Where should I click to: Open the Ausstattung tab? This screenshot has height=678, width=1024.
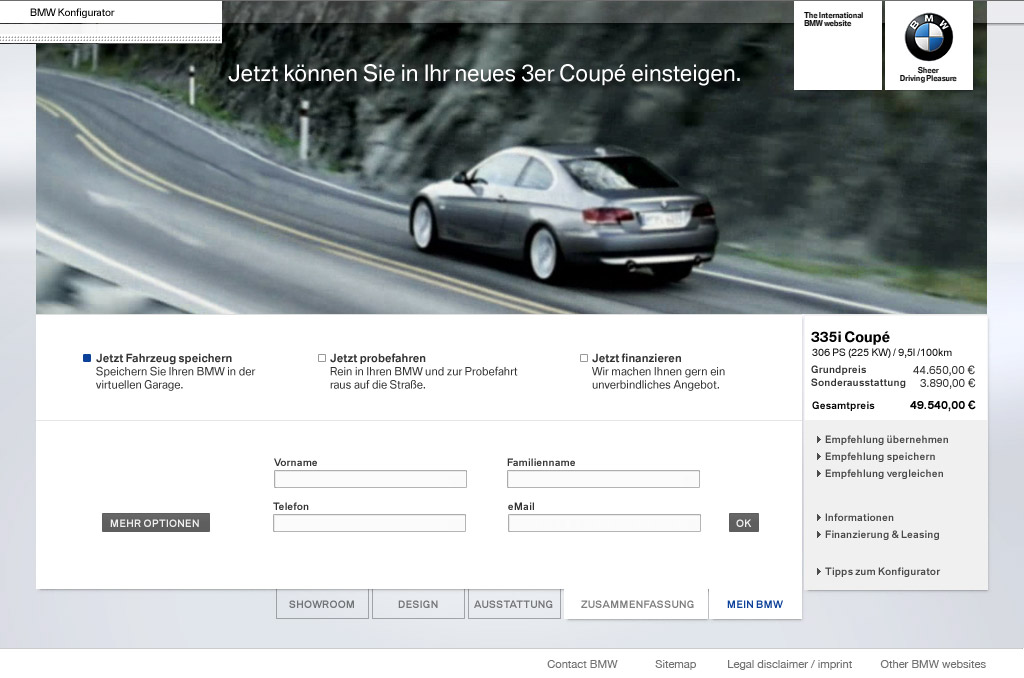pos(514,604)
